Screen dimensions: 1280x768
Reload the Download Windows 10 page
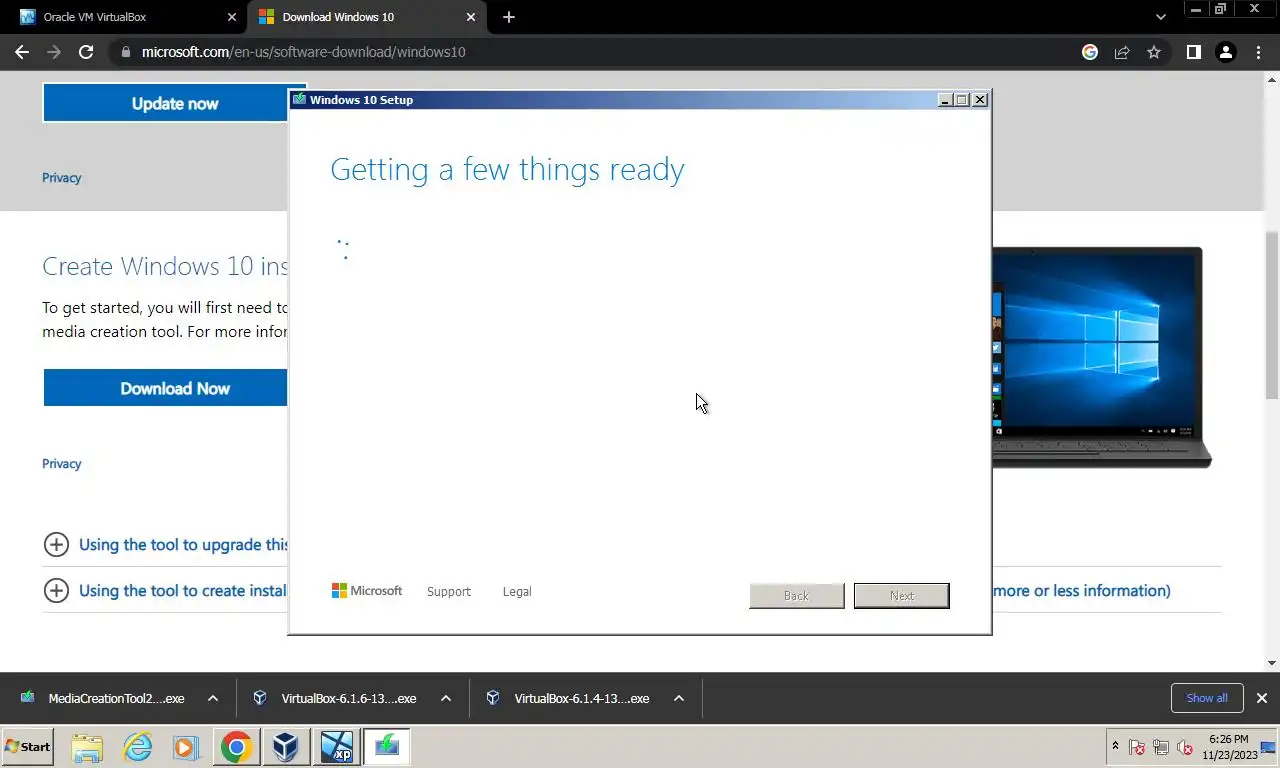coord(86,52)
